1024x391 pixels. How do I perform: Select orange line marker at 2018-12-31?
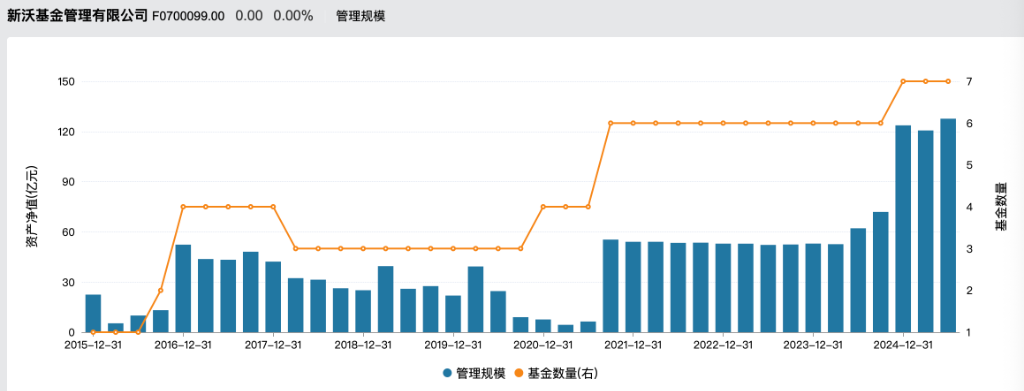[363, 249]
